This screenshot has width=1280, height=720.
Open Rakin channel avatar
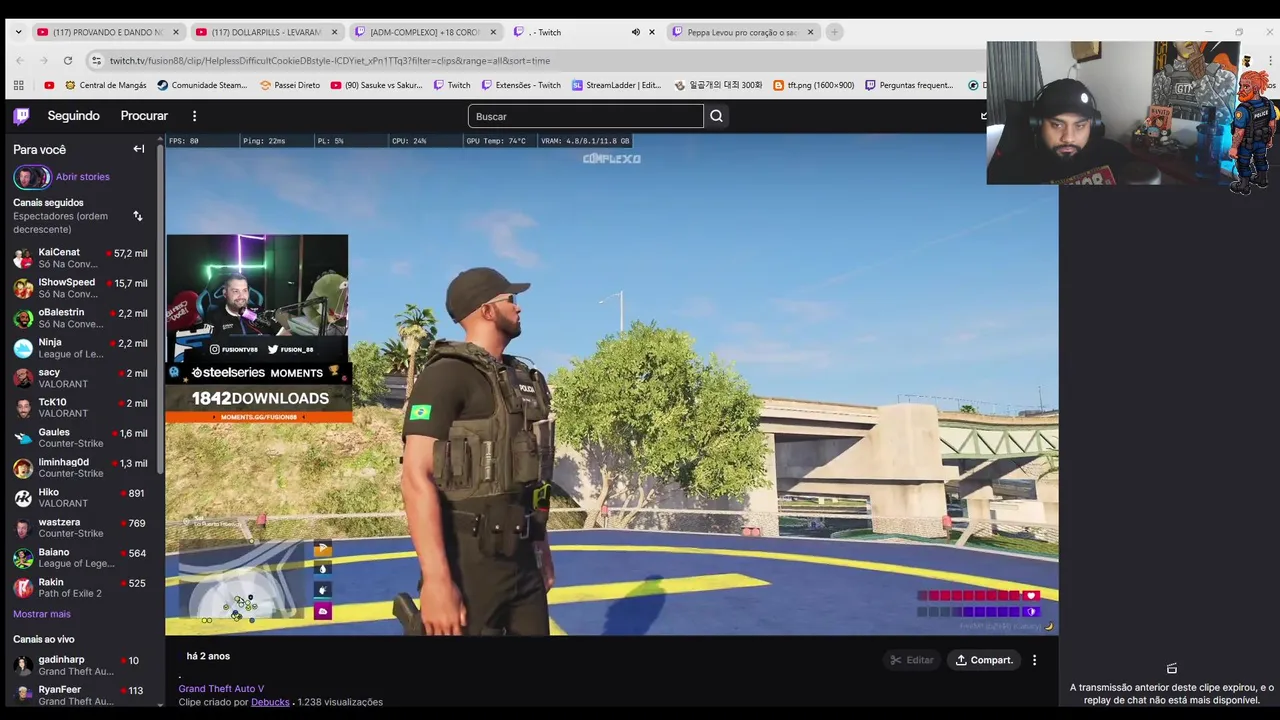23,588
